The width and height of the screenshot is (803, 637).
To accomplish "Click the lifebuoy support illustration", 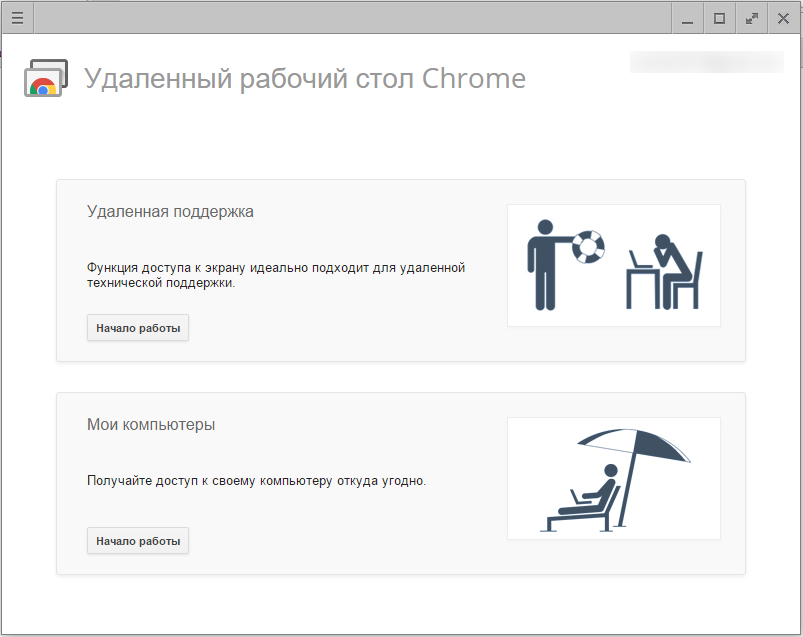I will pos(614,265).
